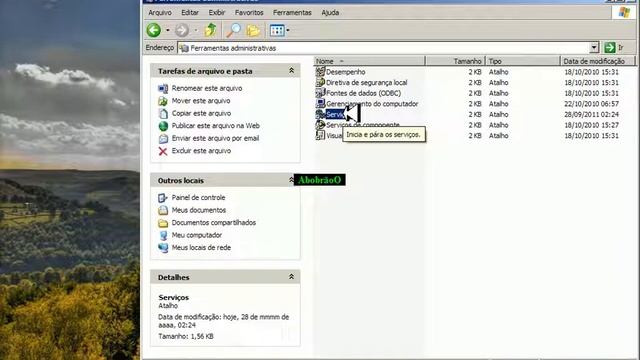Select the Gerenciamento do computador name
This screenshot has height=360, width=640.
click(x=372, y=104)
